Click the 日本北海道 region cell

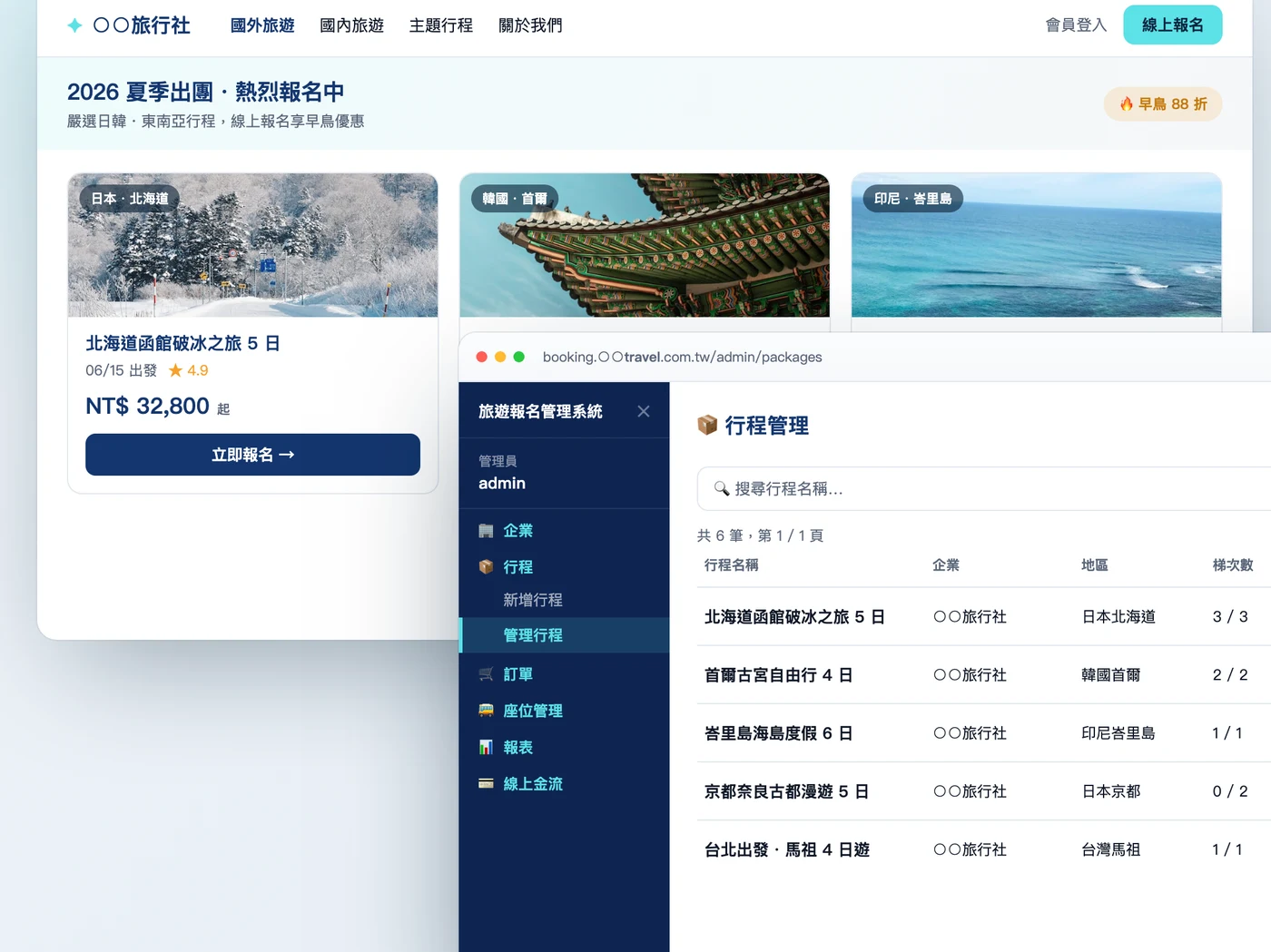(1118, 617)
